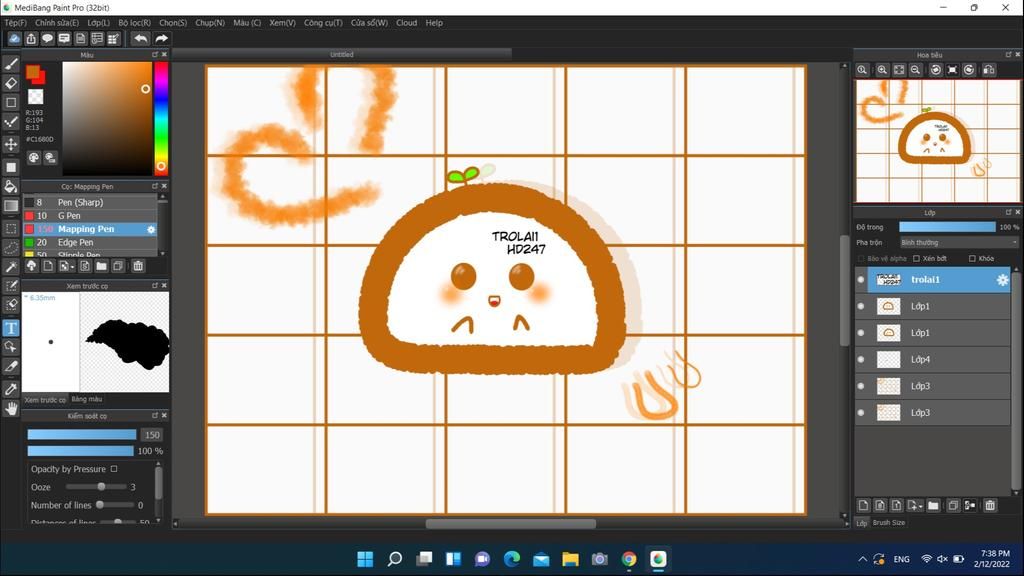Select the Lớp4 layer
The width and height of the screenshot is (1024, 576).
(933, 359)
